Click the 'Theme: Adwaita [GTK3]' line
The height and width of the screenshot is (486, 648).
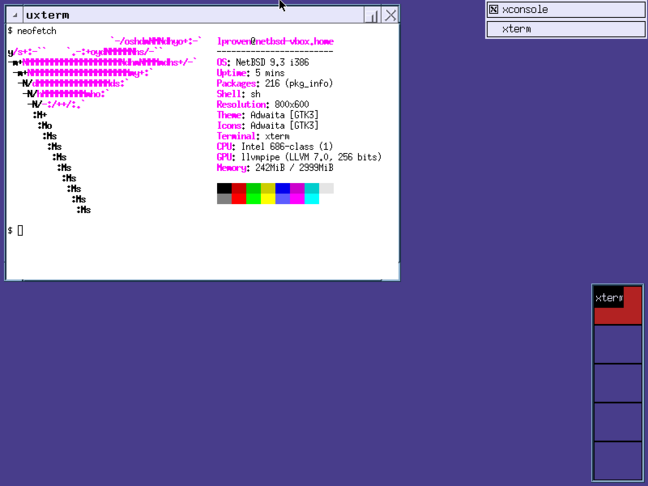[268, 115]
